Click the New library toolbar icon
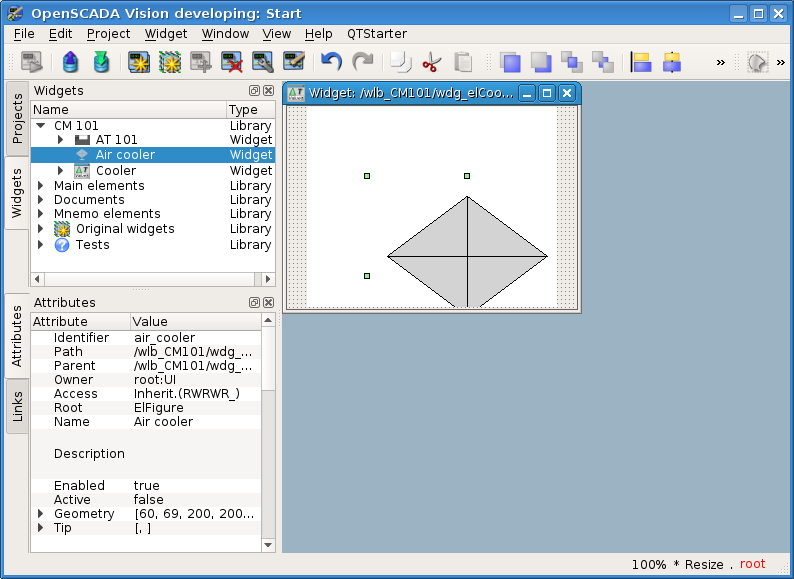794x579 pixels. coord(170,62)
